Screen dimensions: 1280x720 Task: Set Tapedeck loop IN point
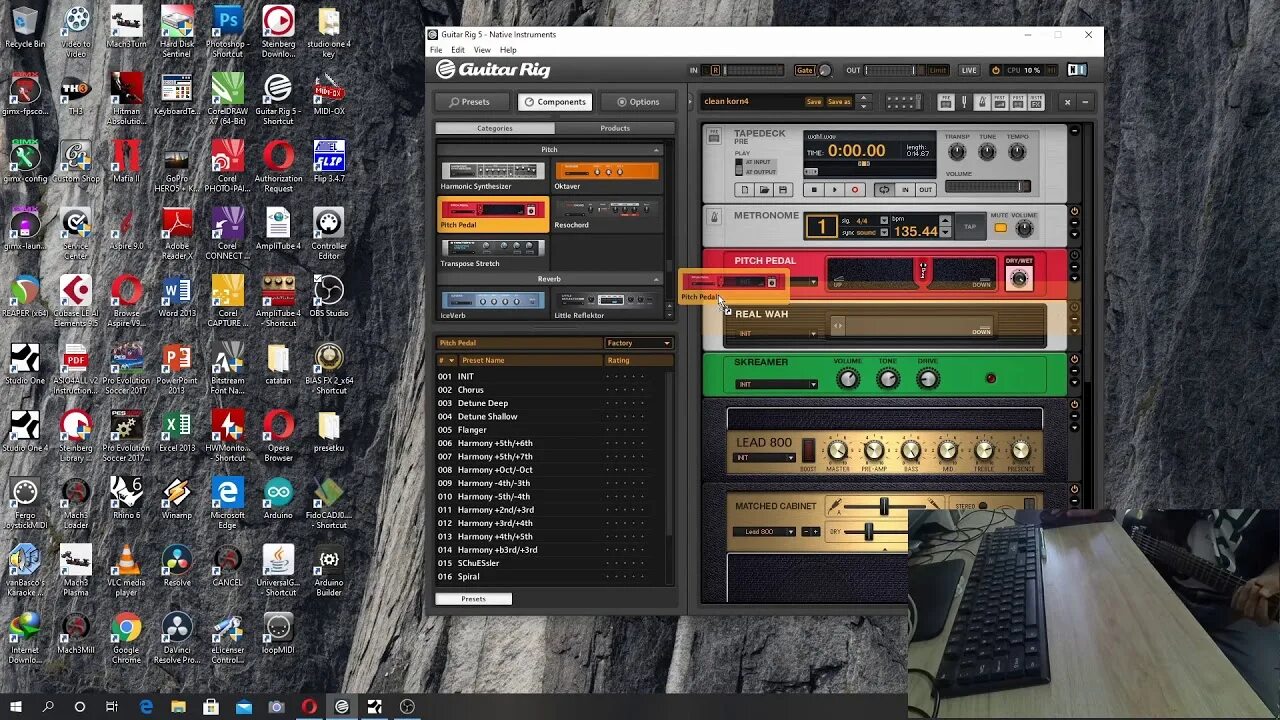click(905, 190)
